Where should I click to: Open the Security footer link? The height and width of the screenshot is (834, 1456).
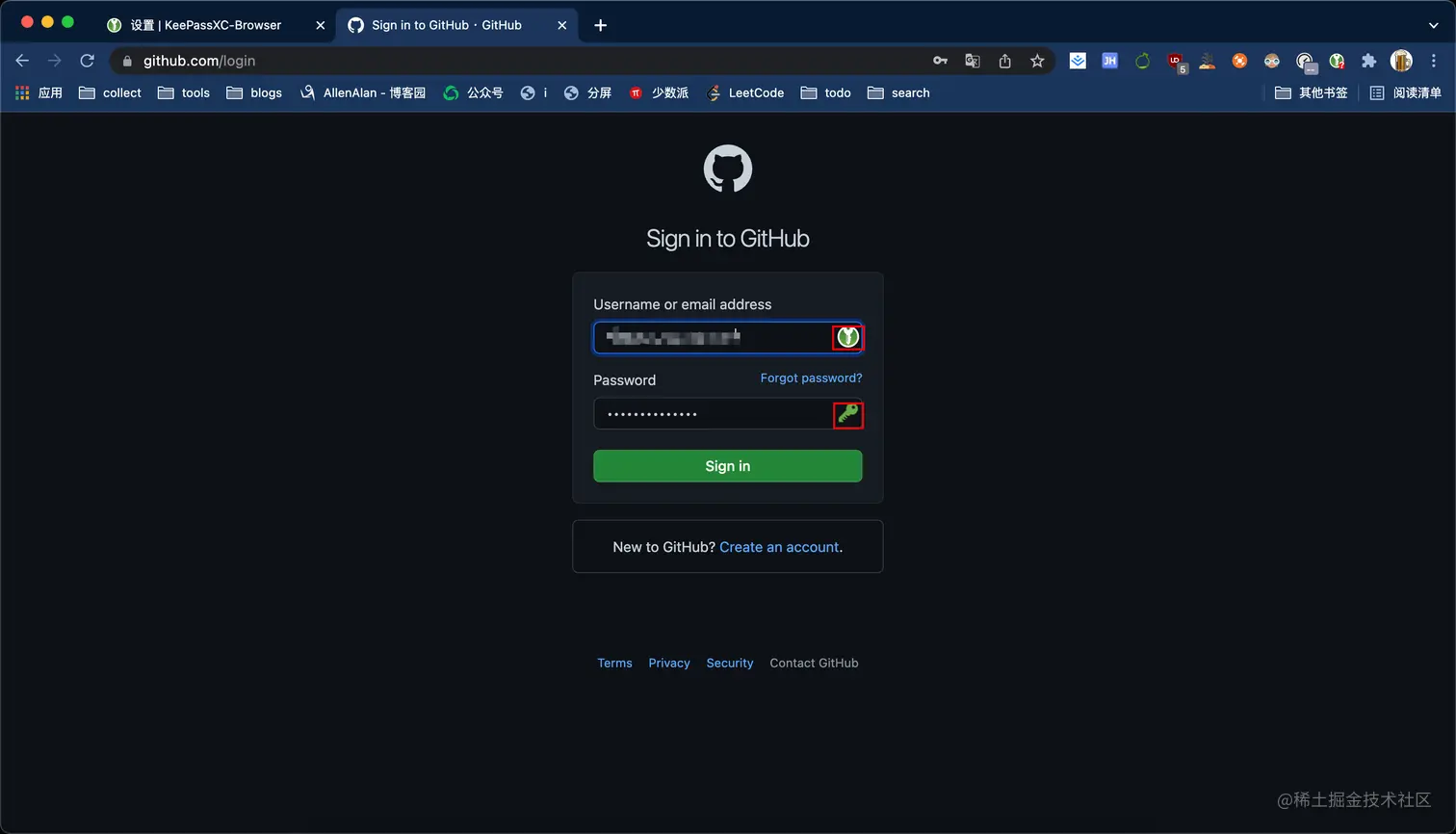click(730, 663)
